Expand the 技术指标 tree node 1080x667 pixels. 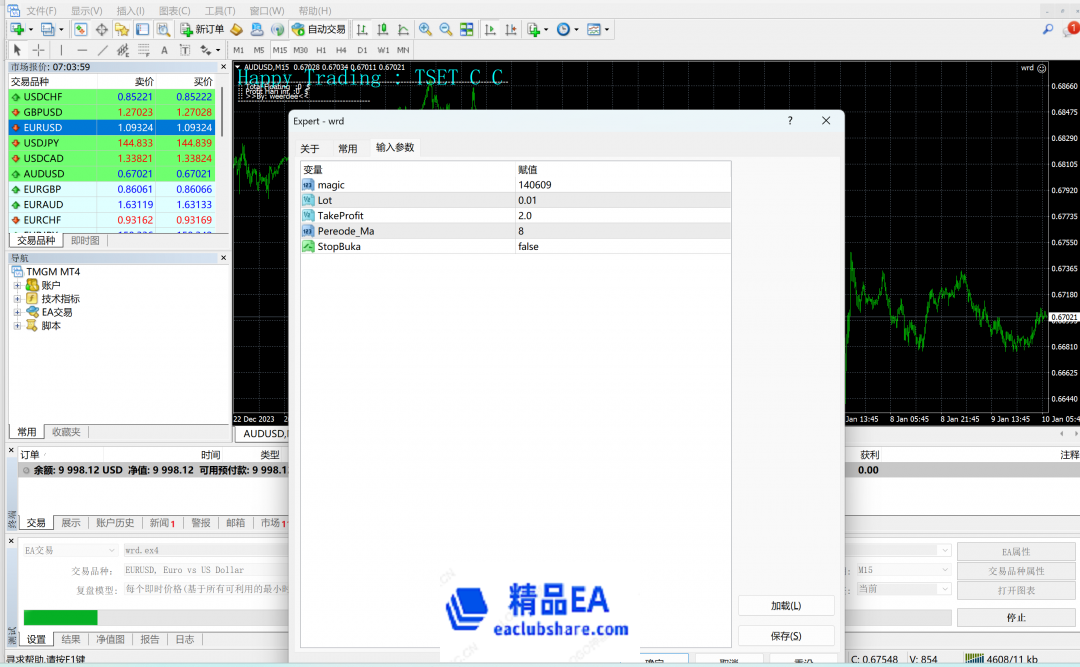17,299
